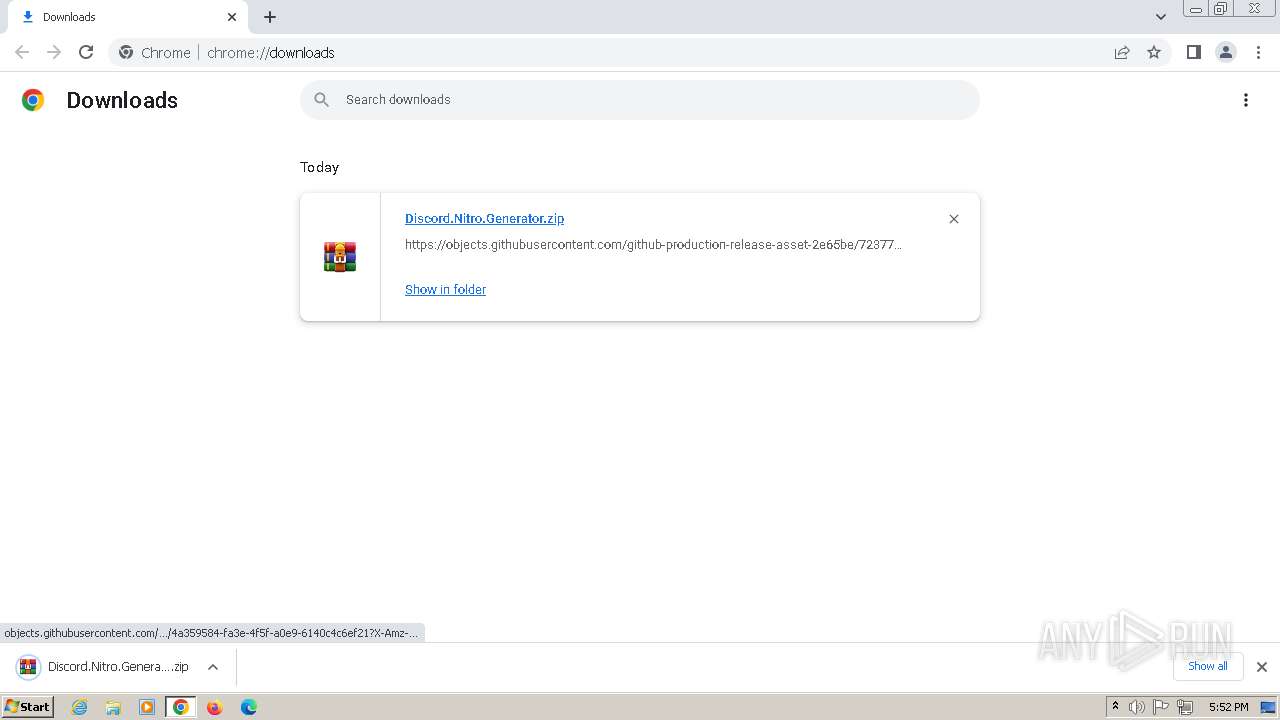Open the tab search dropdown arrow
The height and width of the screenshot is (720, 1280).
(x=1161, y=17)
